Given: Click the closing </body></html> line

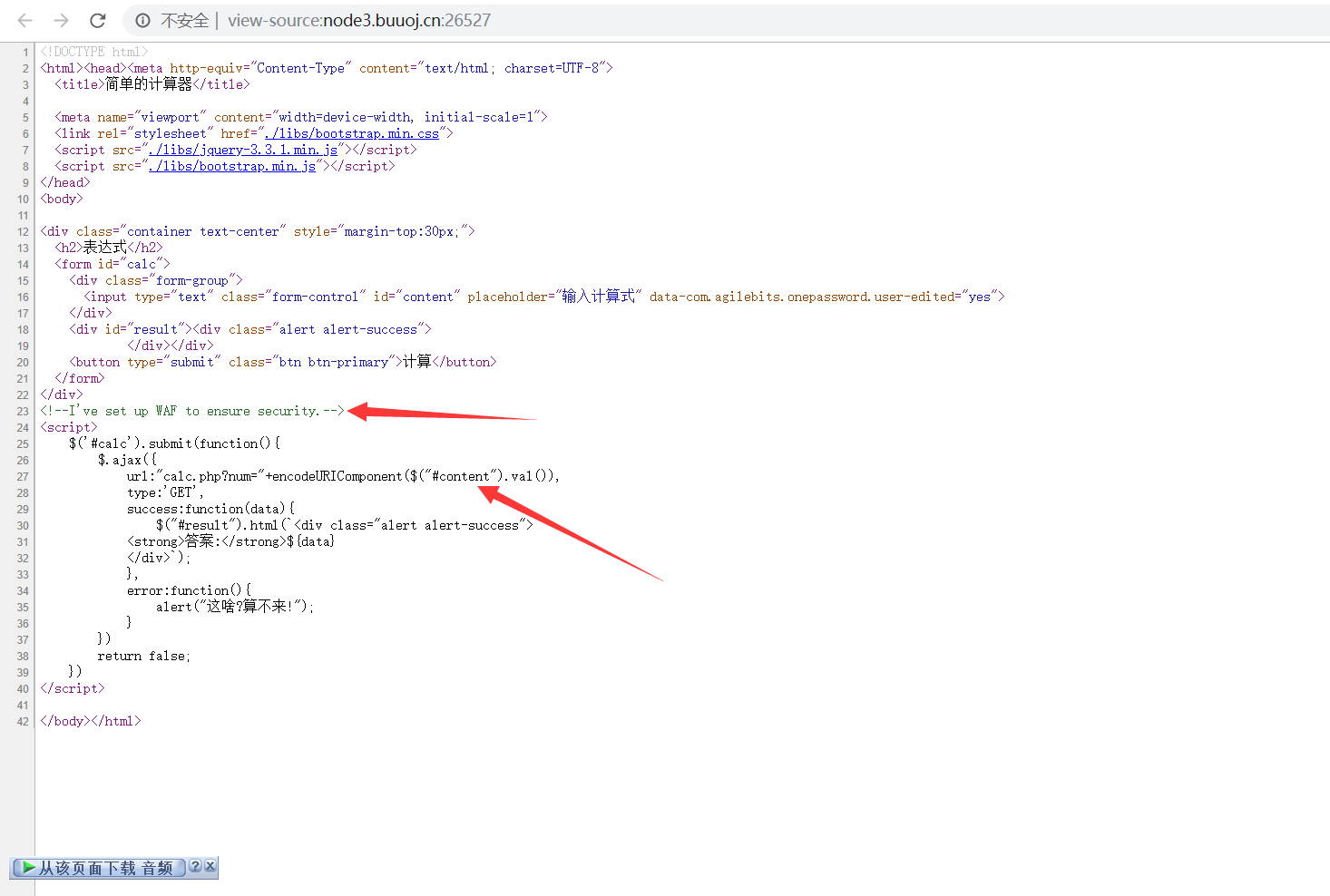Looking at the screenshot, I should coord(91,721).
